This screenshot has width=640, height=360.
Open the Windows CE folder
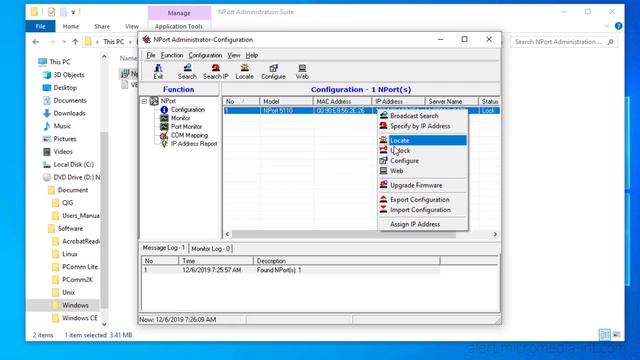[x=80, y=318]
